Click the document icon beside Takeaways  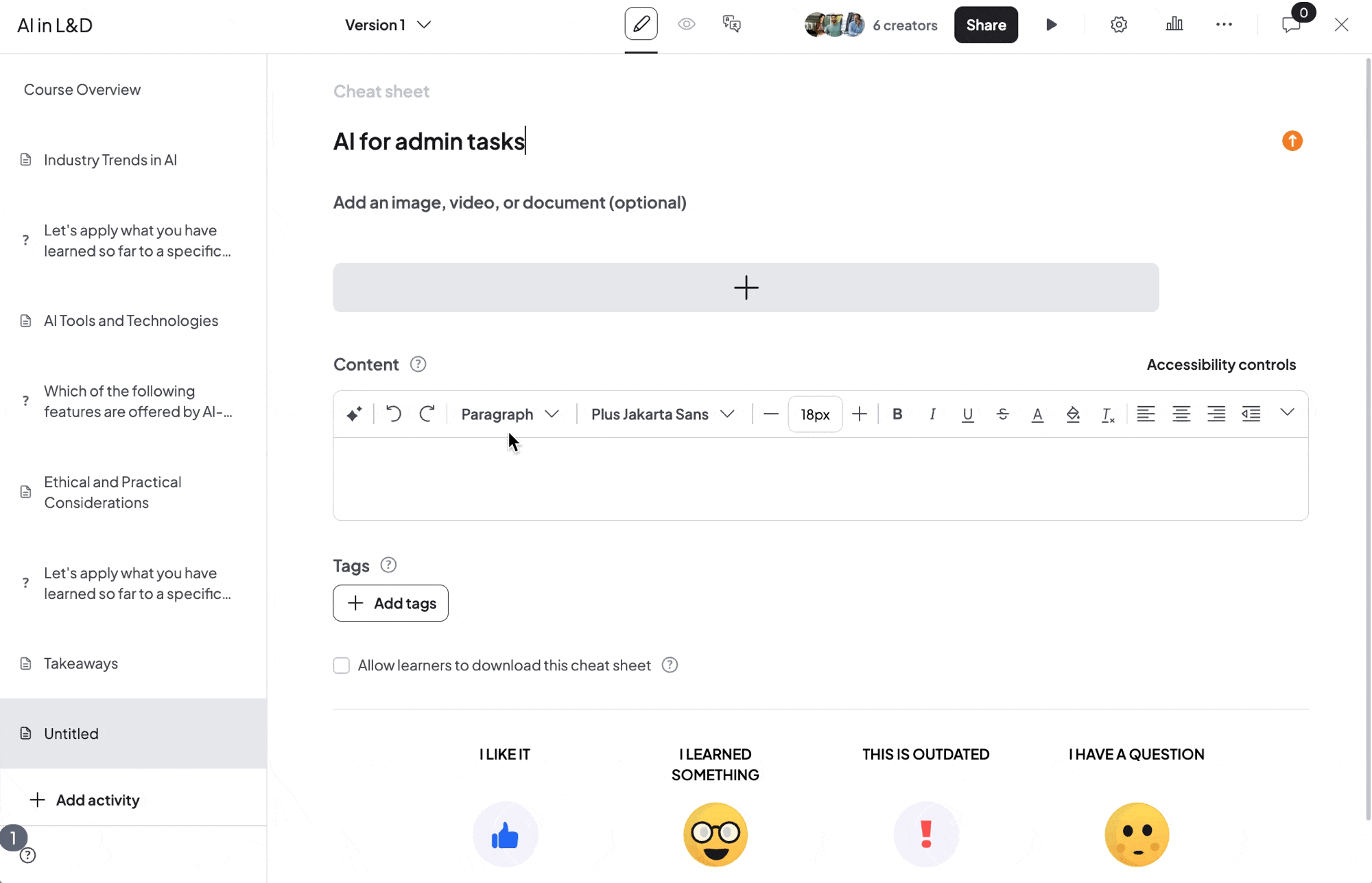26,663
